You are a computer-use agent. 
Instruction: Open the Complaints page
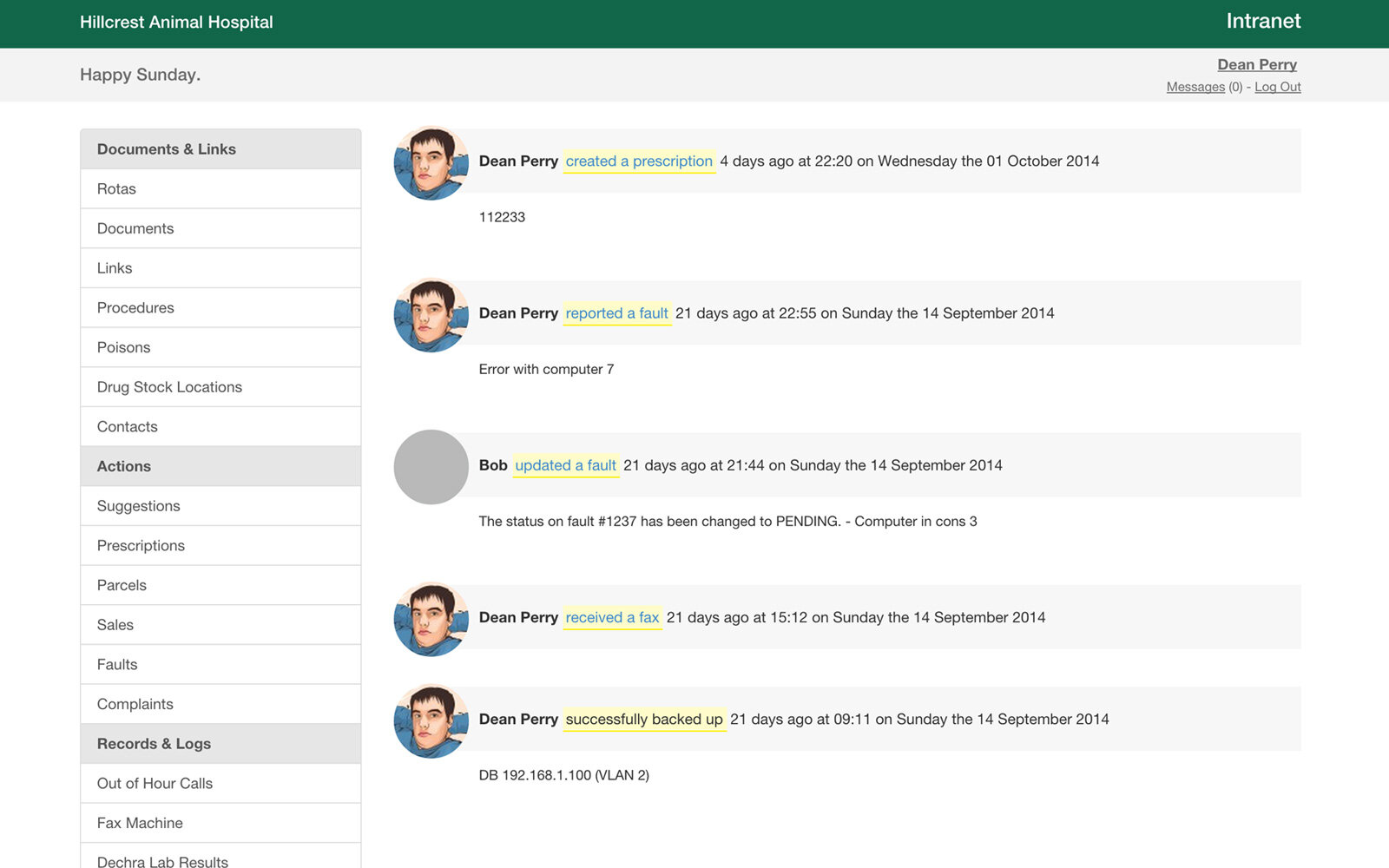pyautogui.click(x=221, y=704)
